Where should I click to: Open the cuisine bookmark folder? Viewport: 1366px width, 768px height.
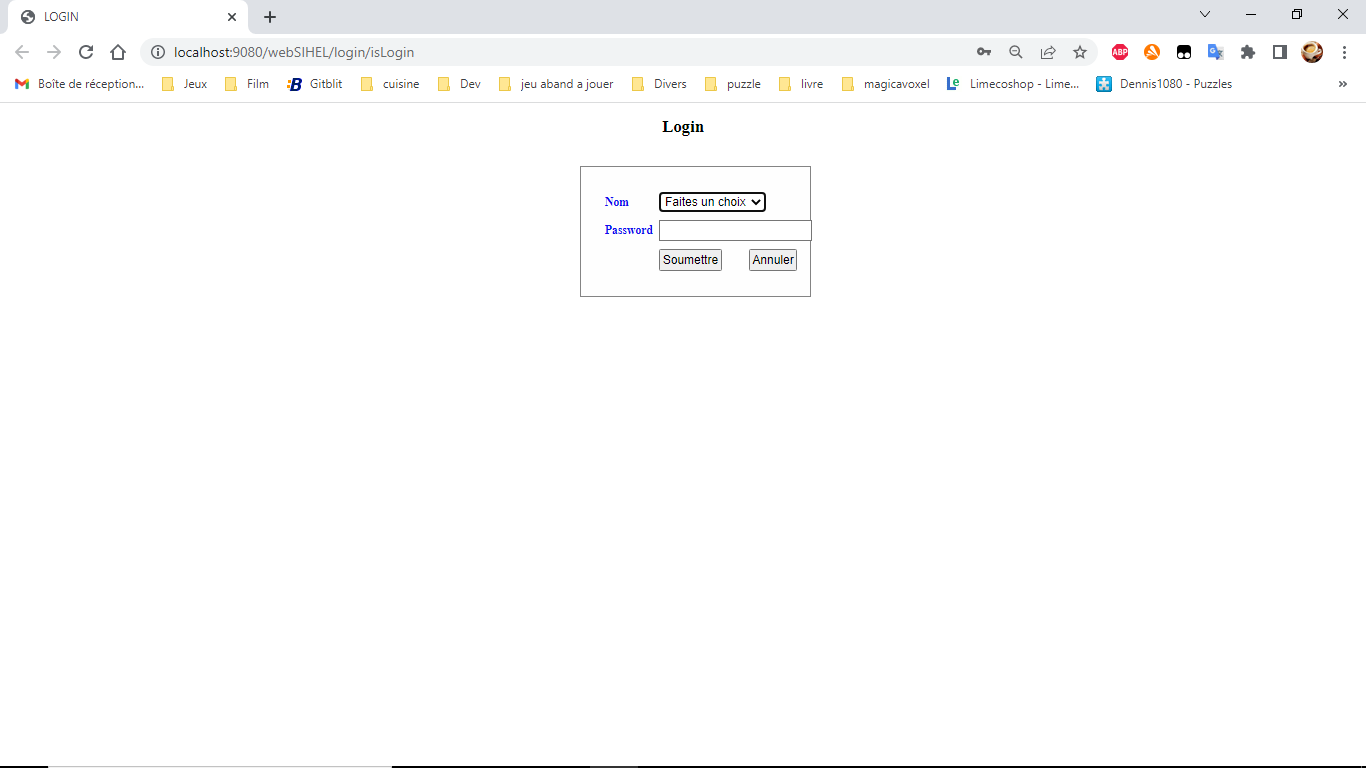(390, 84)
